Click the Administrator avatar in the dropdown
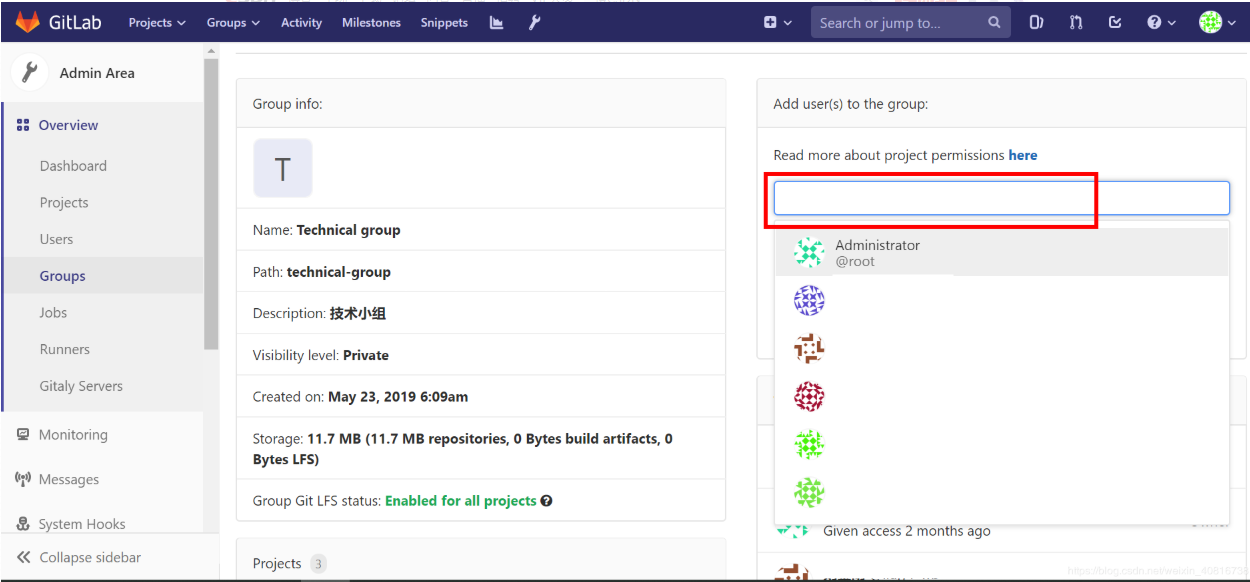The width and height of the screenshot is (1250, 582). 808,252
